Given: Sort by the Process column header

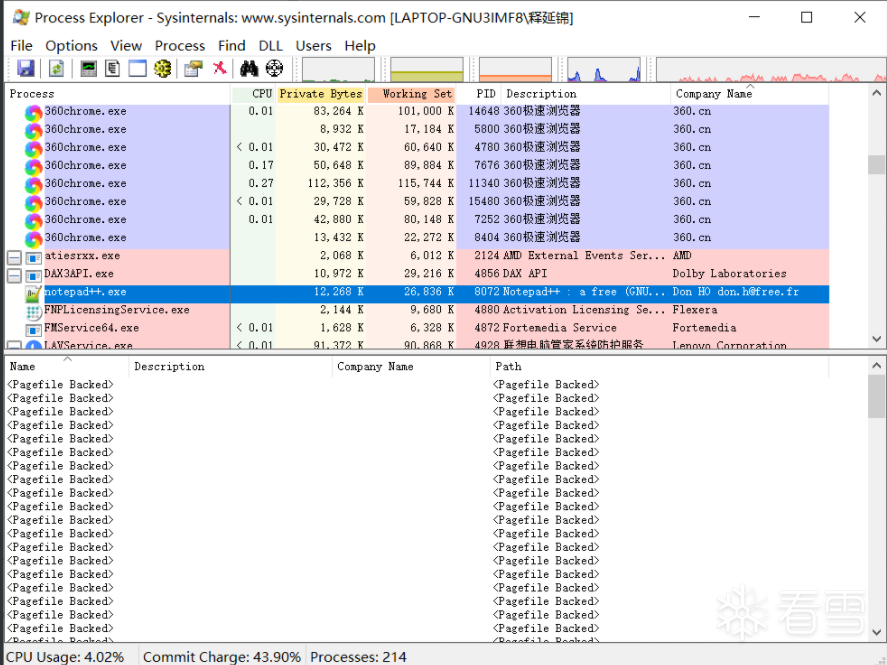Looking at the screenshot, I should [118, 94].
